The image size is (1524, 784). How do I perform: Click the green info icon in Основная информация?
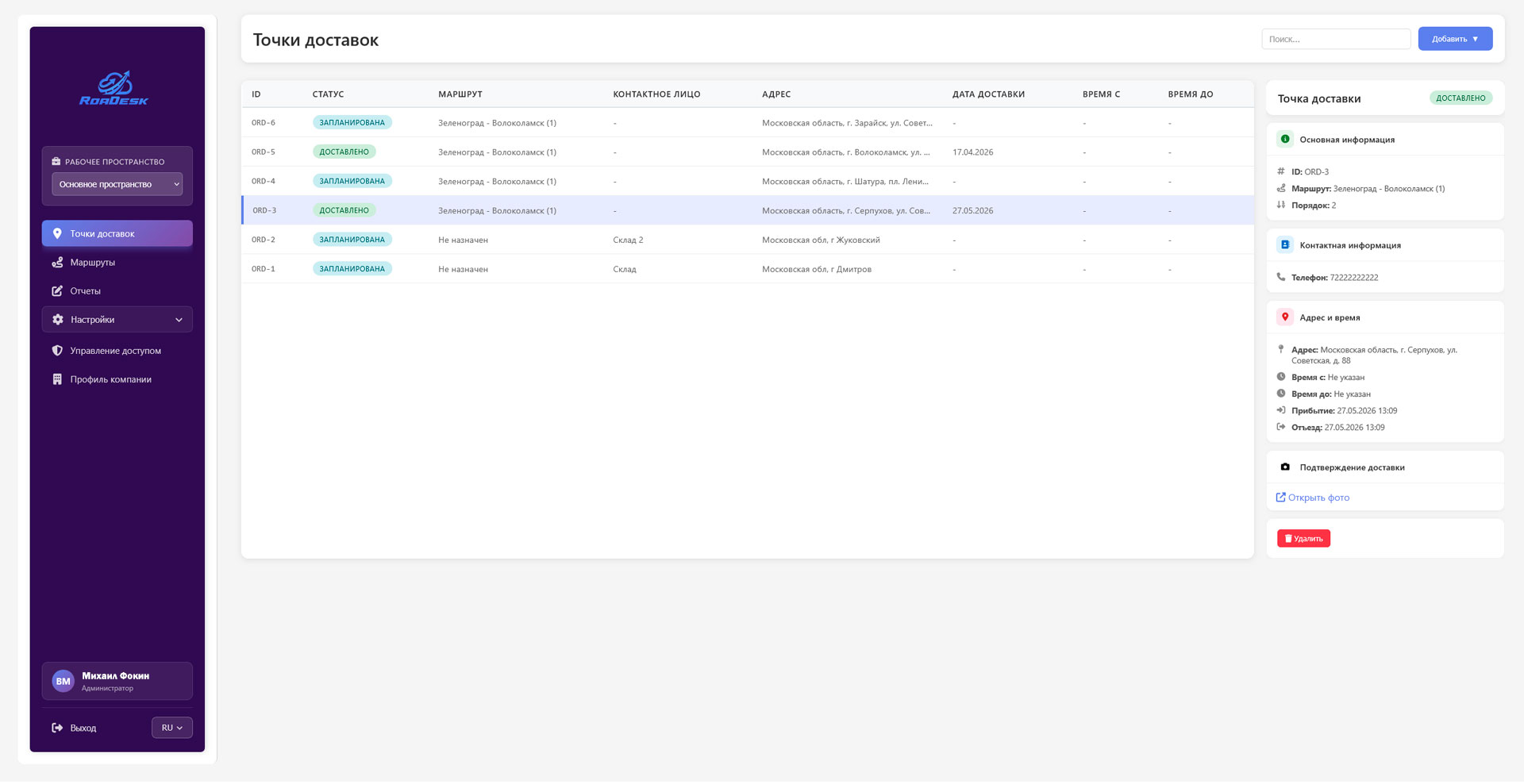[1284, 140]
